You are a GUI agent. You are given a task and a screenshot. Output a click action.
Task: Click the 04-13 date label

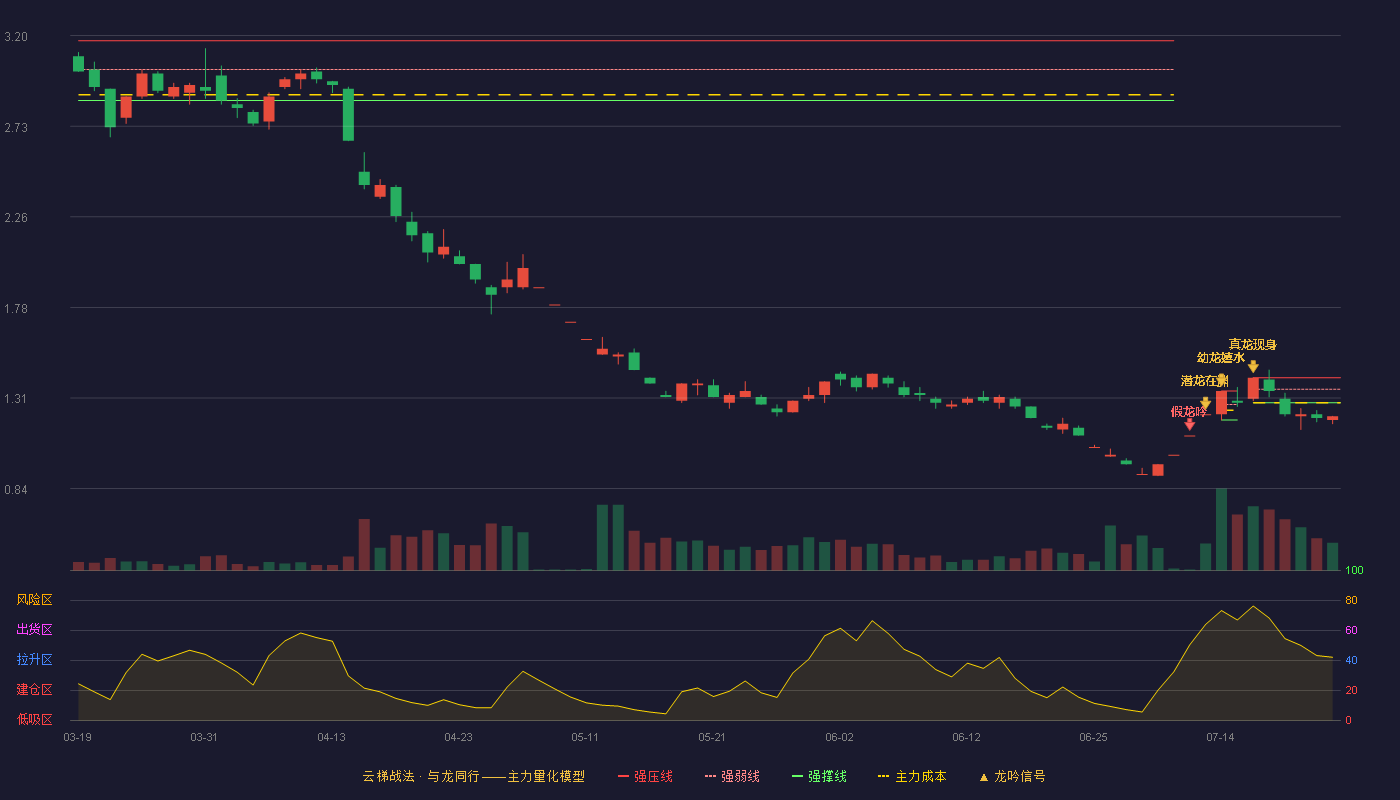[x=331, y=737]
